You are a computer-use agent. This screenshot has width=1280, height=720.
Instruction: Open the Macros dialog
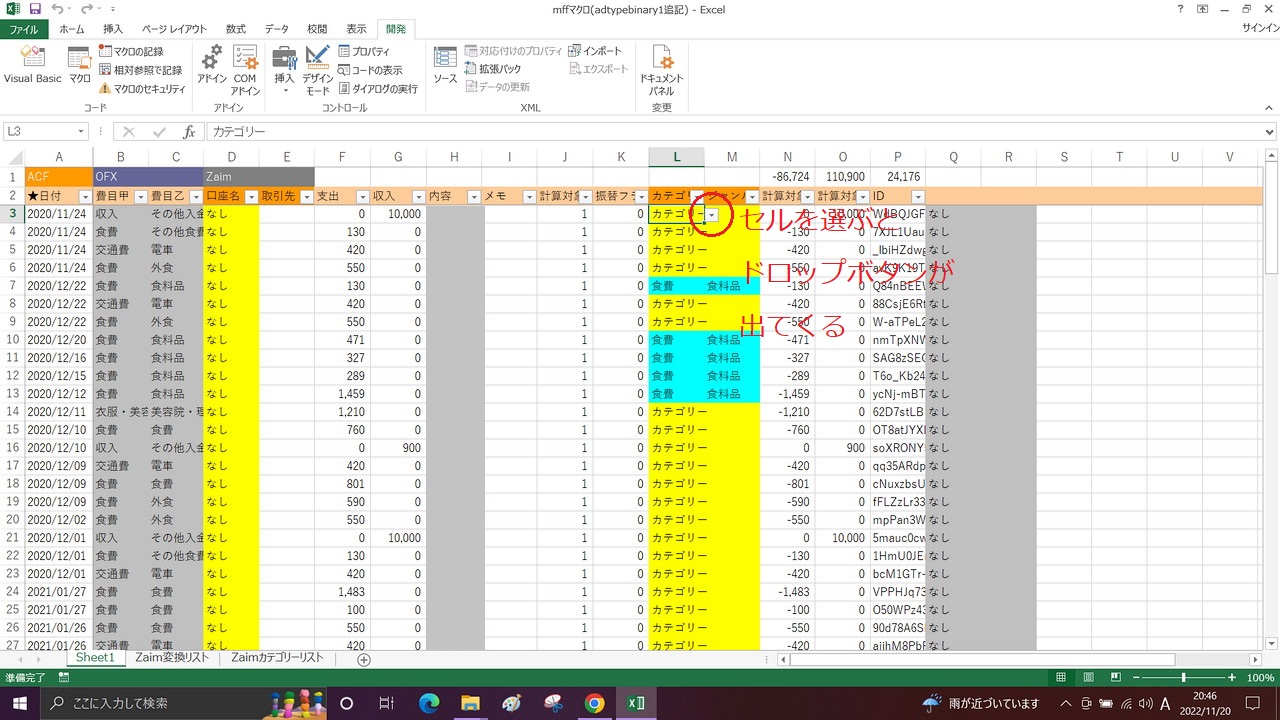(x=80, y=65)
